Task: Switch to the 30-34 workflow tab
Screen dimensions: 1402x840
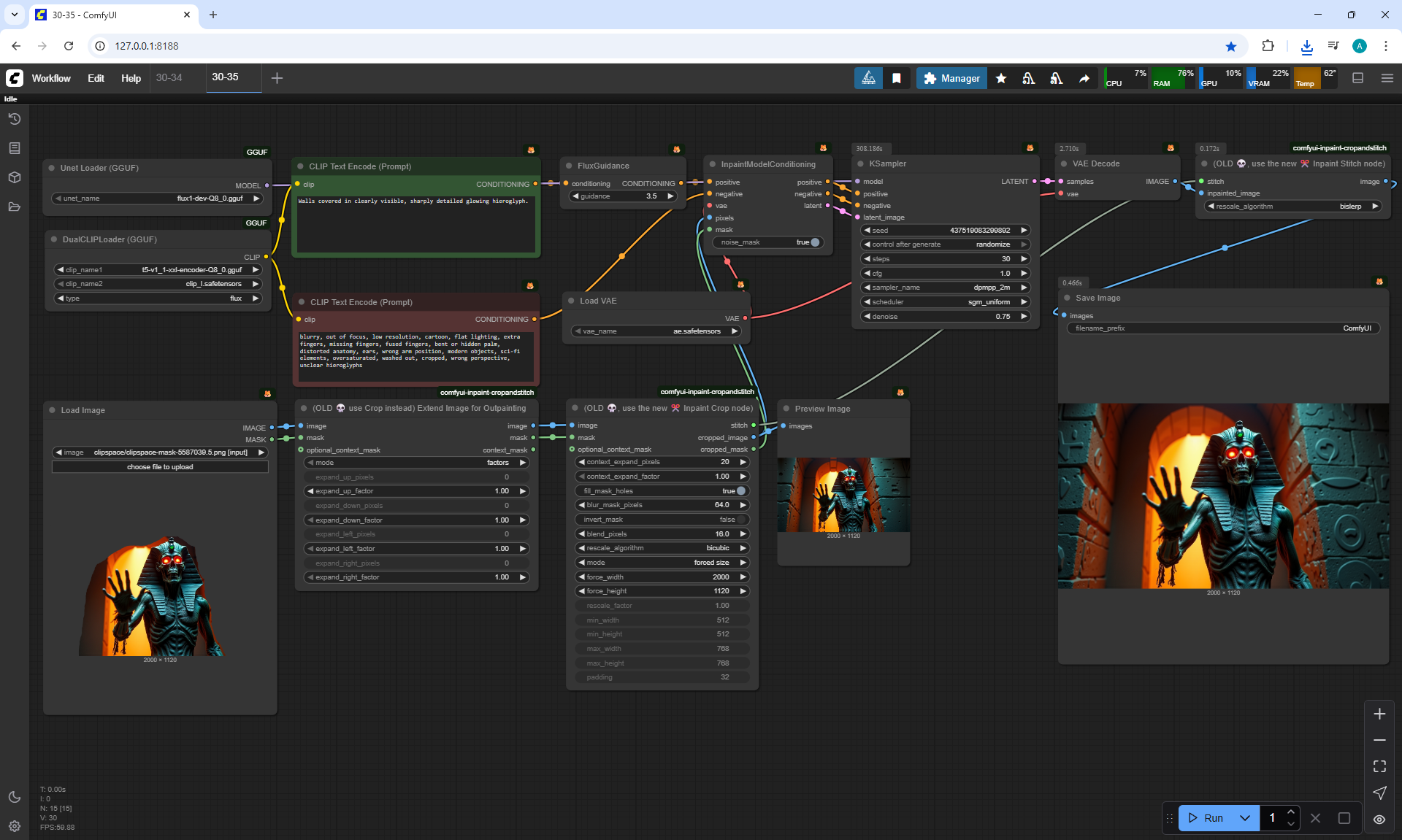Action: 169,77
